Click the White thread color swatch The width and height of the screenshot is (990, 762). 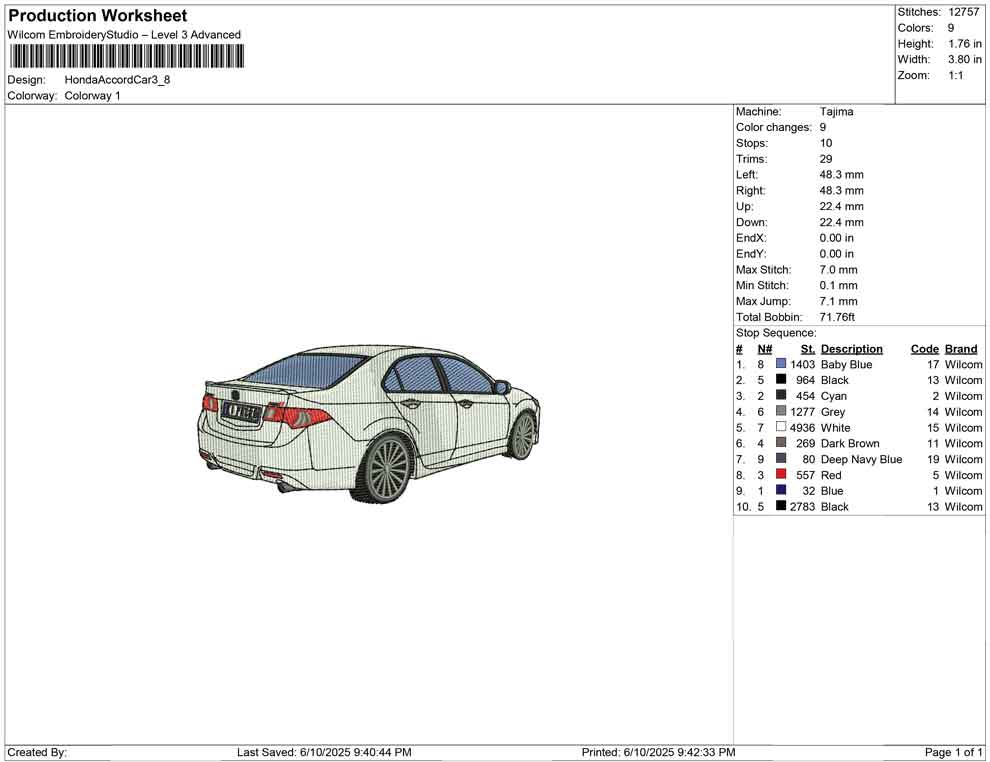[x=781, y=428]
